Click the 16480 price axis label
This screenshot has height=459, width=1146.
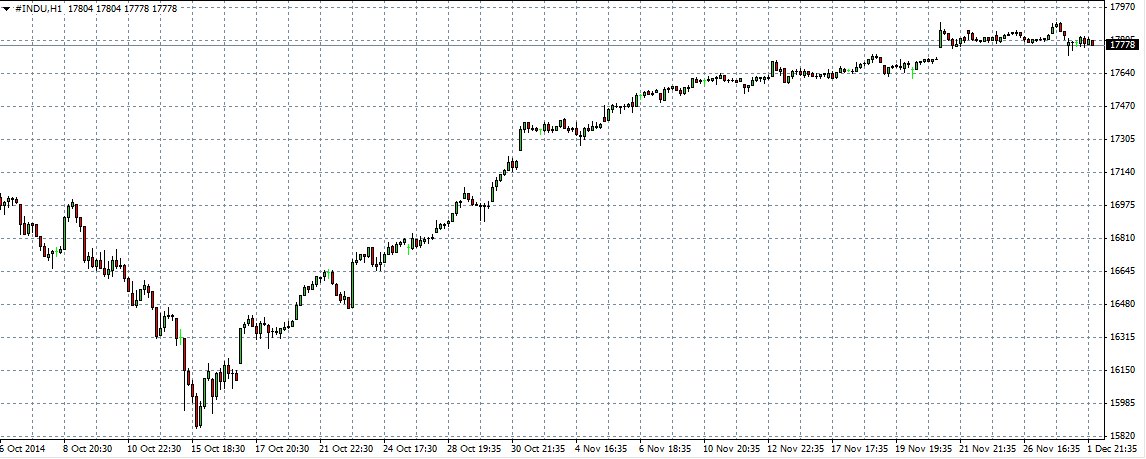tap(1123, 304)
